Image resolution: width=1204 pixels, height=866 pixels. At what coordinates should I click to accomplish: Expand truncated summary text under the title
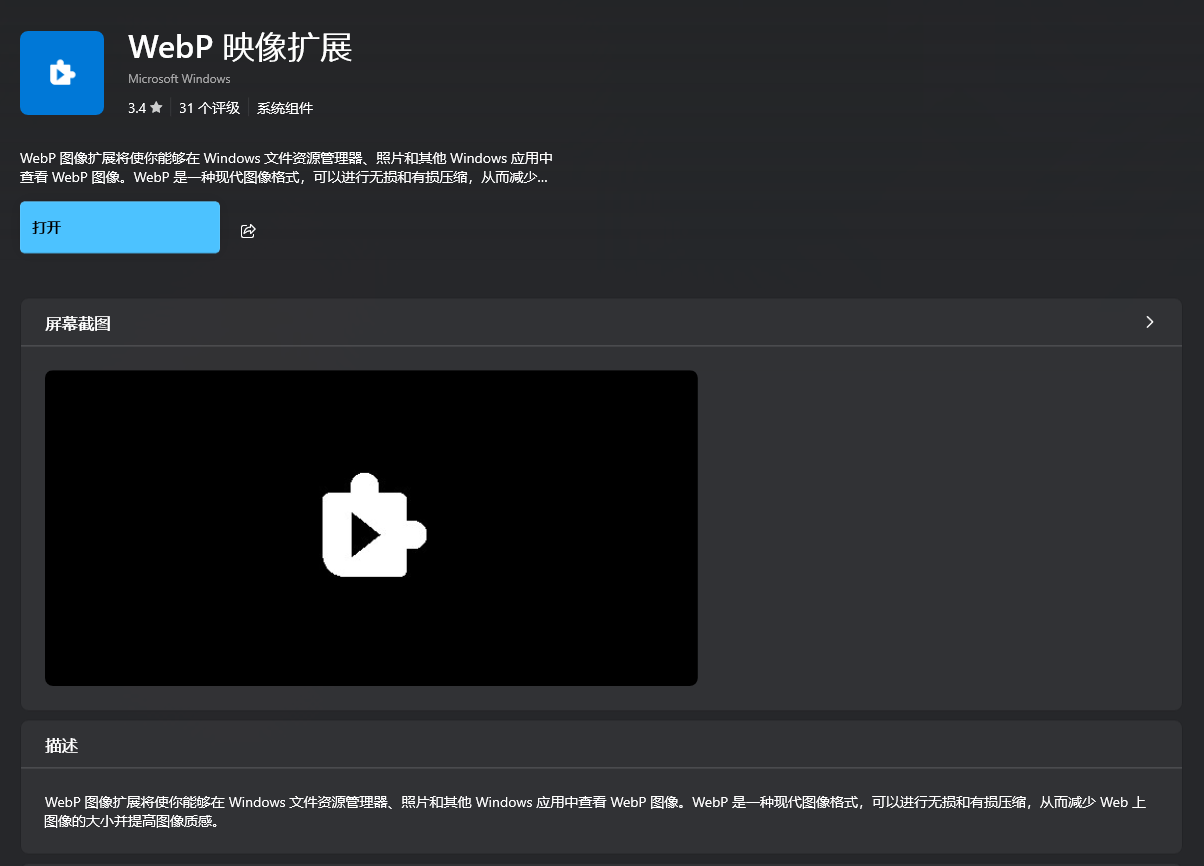(286, 168)
